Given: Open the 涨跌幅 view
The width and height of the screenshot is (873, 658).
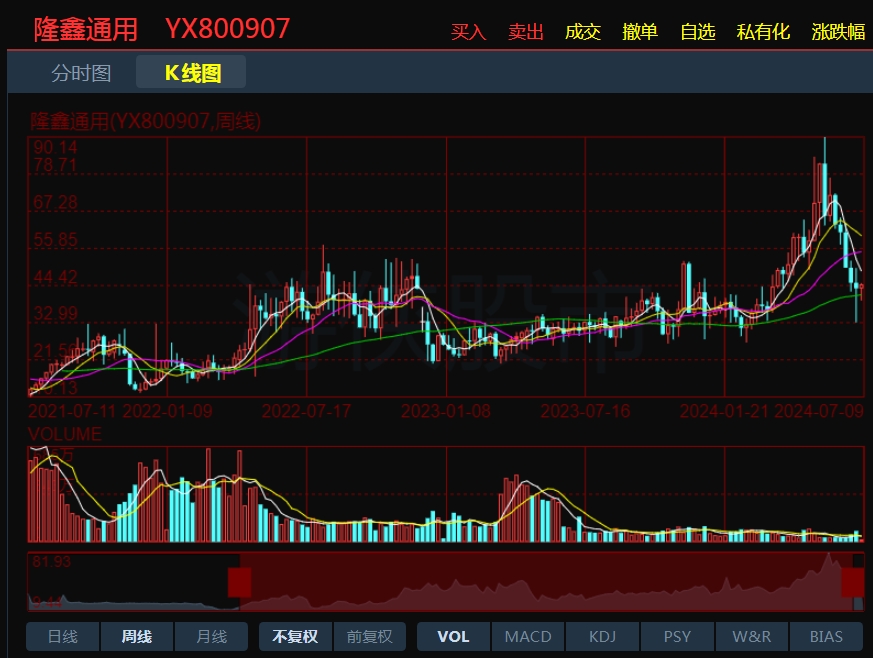Looking at the screenshot, I should [838, 32].
